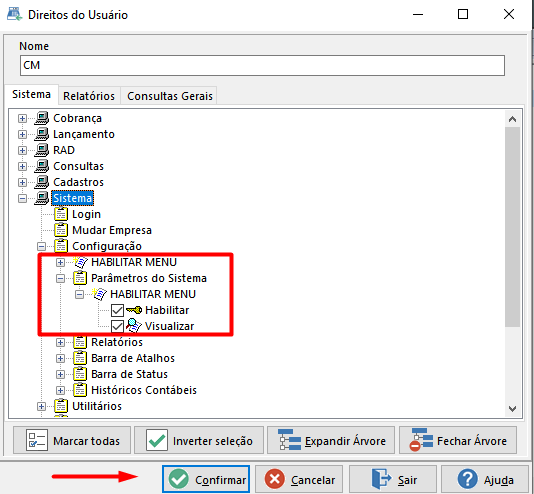The image size is (534, 494).
Task: Click the Consultas computer icon
Action: click(x=42, y=166)
